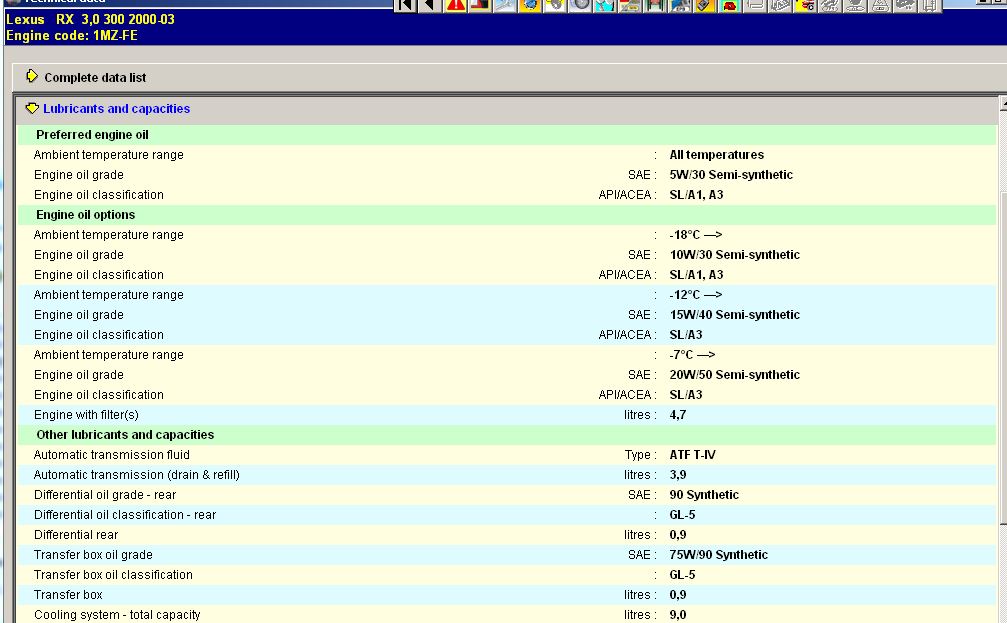Image resolution: width=1007 pixels, height=623 pixels.
Task: Click the 'Preferred engine oil' section header
Action: tap(92, 135)
